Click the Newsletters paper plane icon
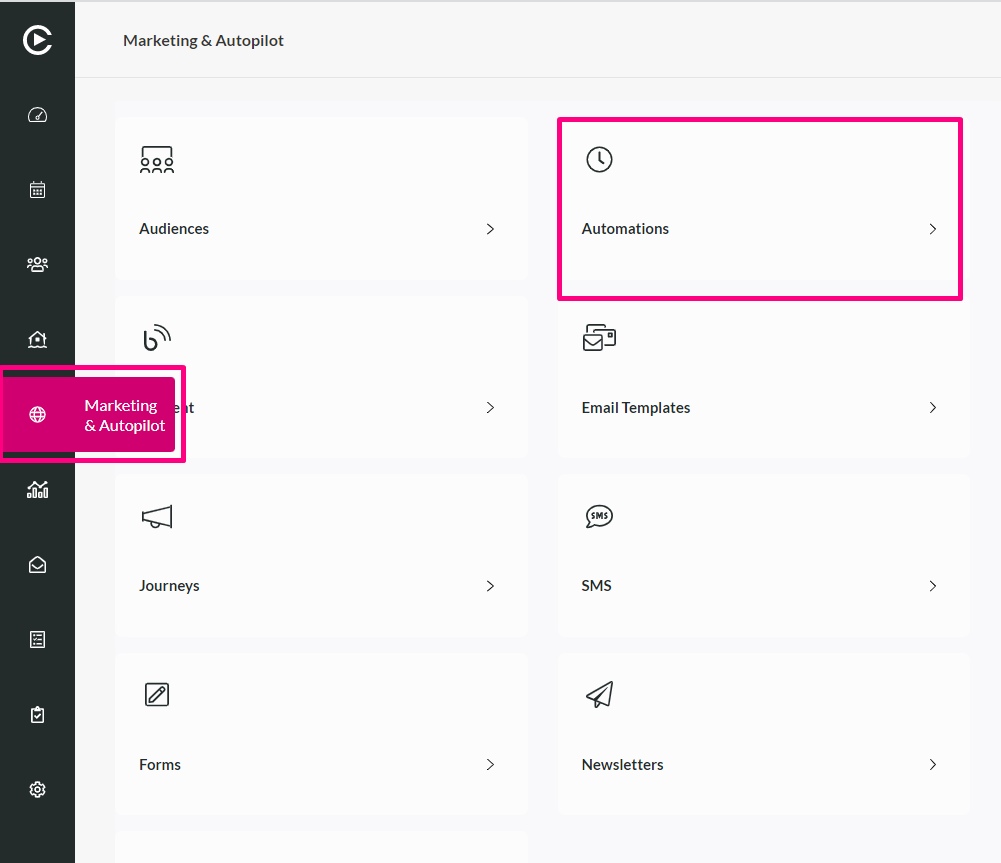This screenshot has width=1001, height=863. click(x=599, y=694)
